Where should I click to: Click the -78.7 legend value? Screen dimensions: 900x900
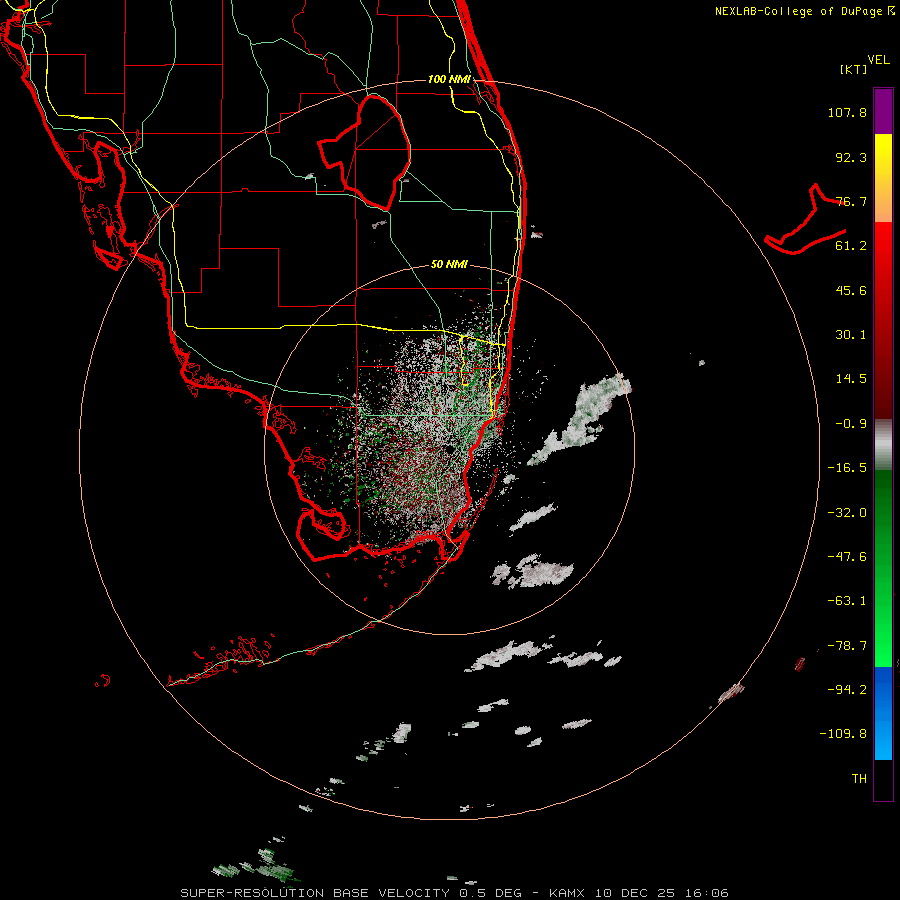tap(847, 646)
